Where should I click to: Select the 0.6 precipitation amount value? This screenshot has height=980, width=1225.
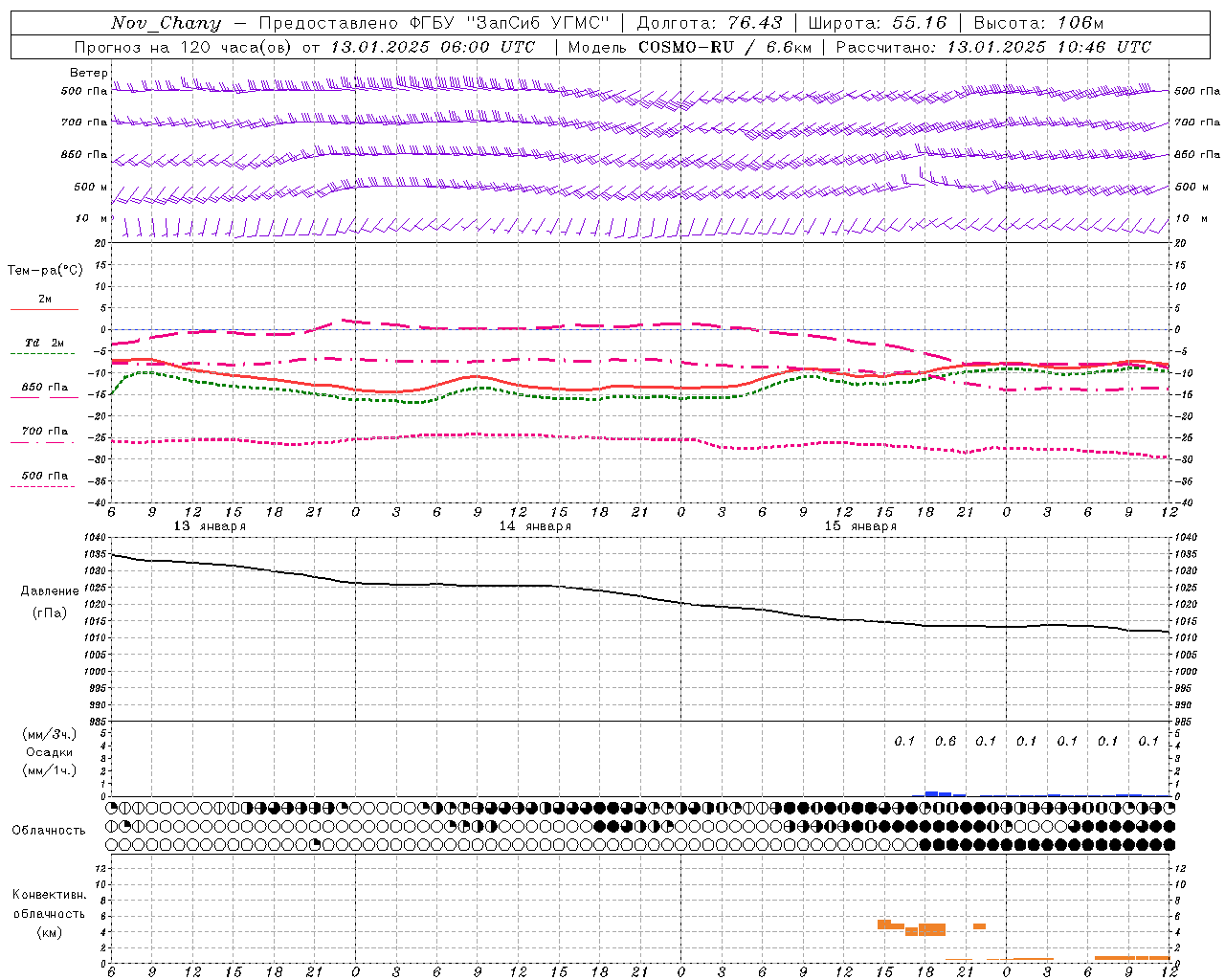[x=946, y=742]
